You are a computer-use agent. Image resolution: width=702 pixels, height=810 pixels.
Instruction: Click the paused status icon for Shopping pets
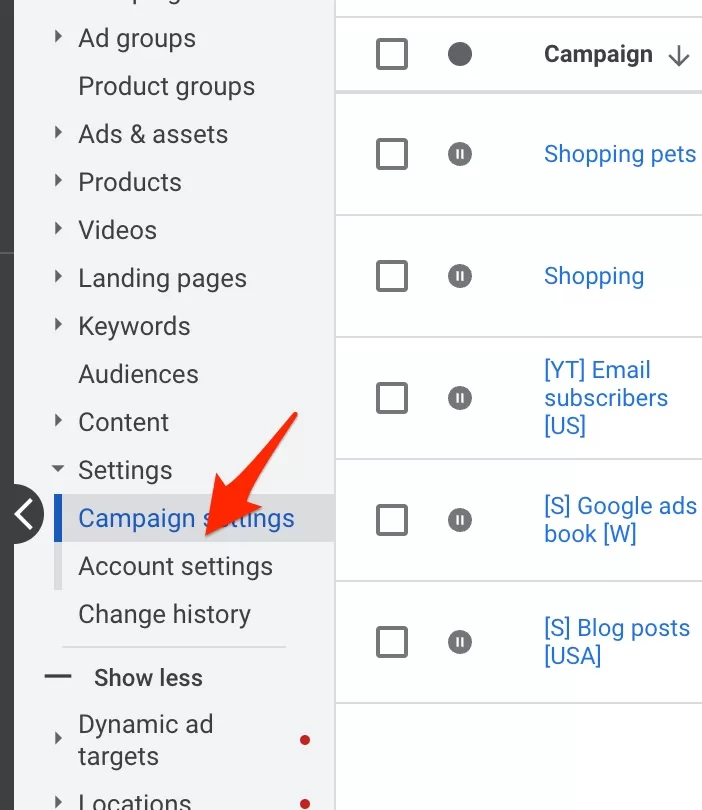[460, 154]
